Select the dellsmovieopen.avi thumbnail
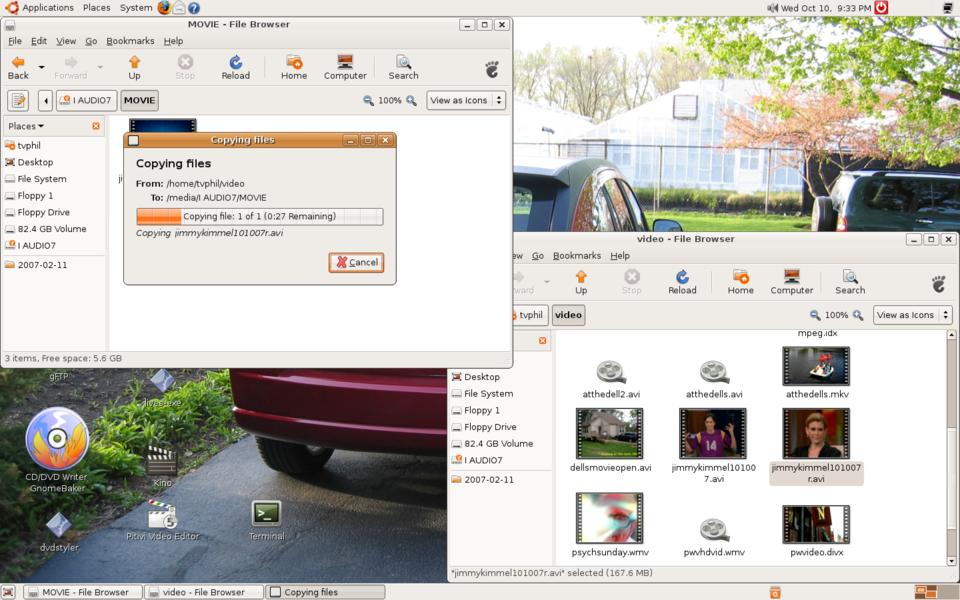Image resolution: width=960 pixels, height=600 pixels. tap(609, 434)
